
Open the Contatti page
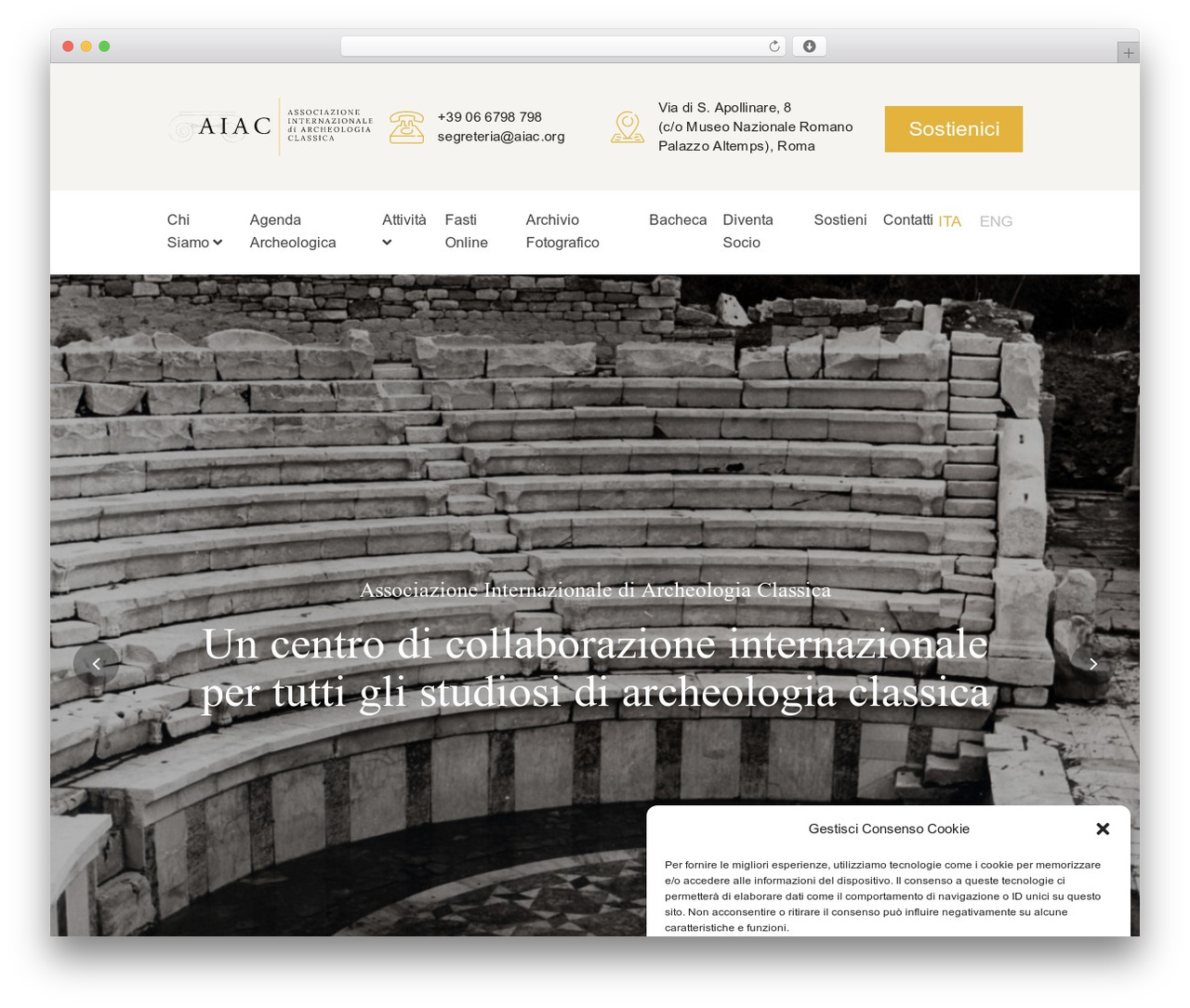tap(907, 219)
